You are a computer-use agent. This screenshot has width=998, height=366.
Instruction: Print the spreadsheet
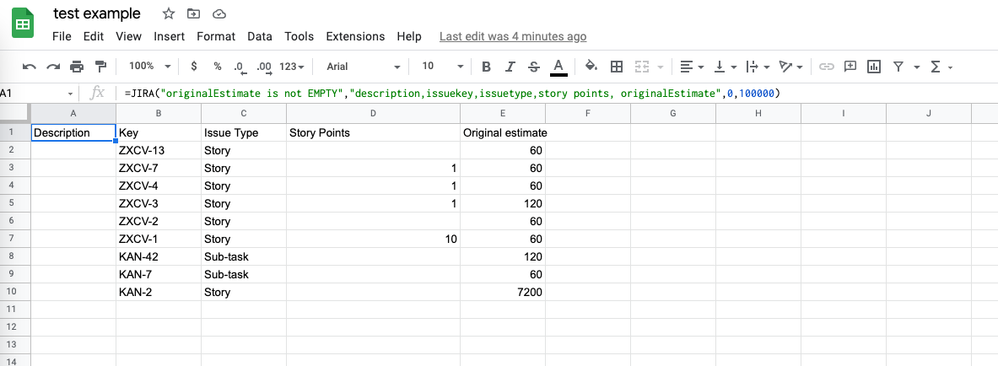tap(77, 66)
